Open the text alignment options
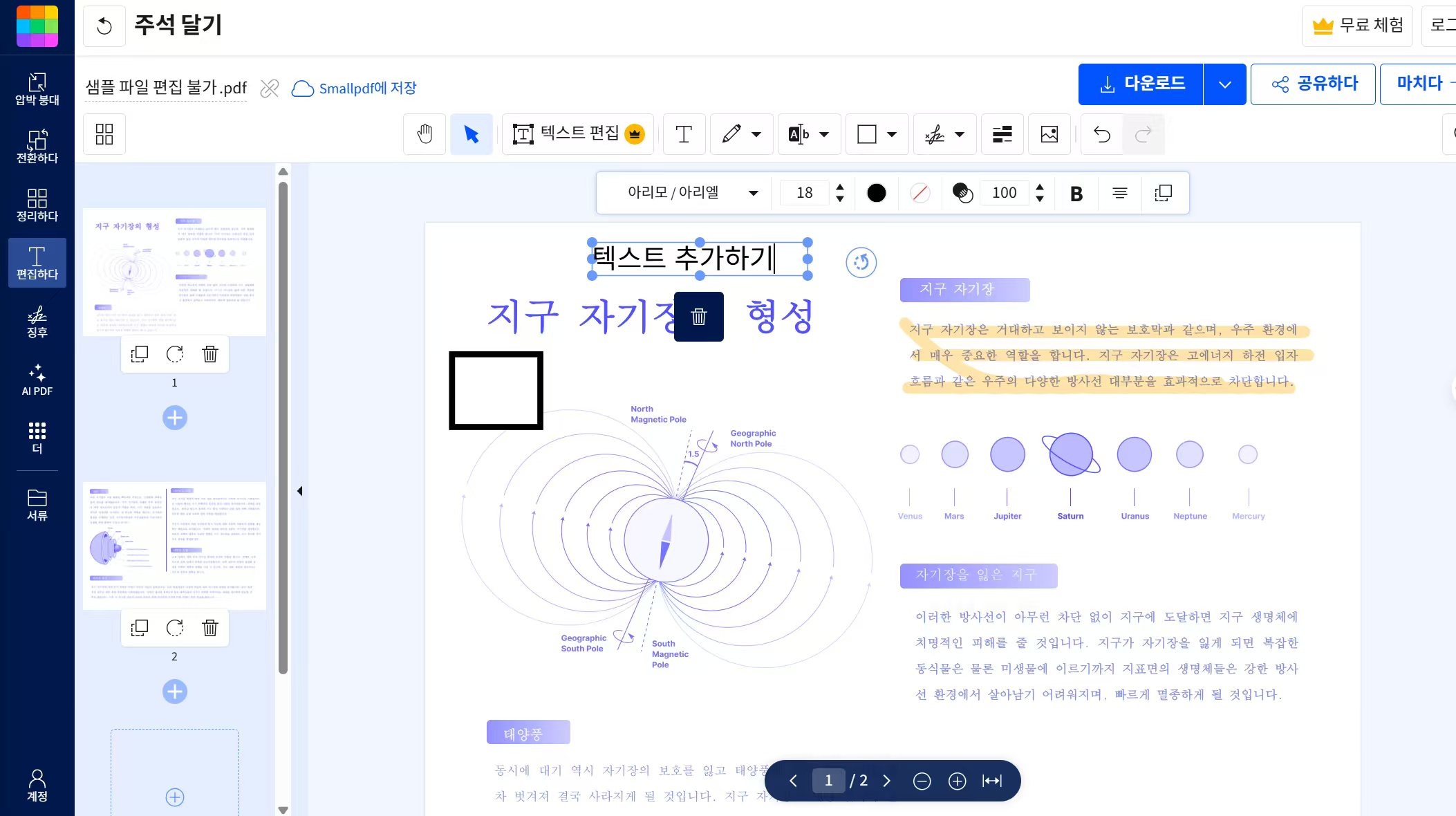Viewport: 1456px width, 816px height. [x=1120, y=193]
